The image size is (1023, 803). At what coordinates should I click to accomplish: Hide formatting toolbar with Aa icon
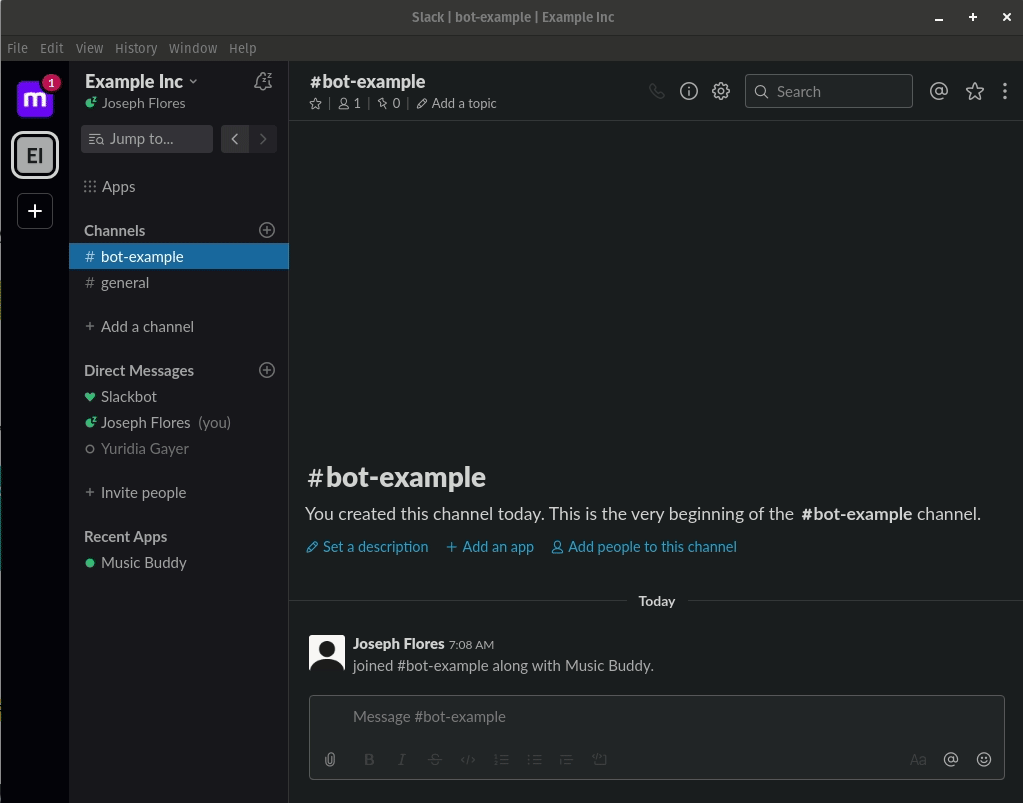pos(918,759)
